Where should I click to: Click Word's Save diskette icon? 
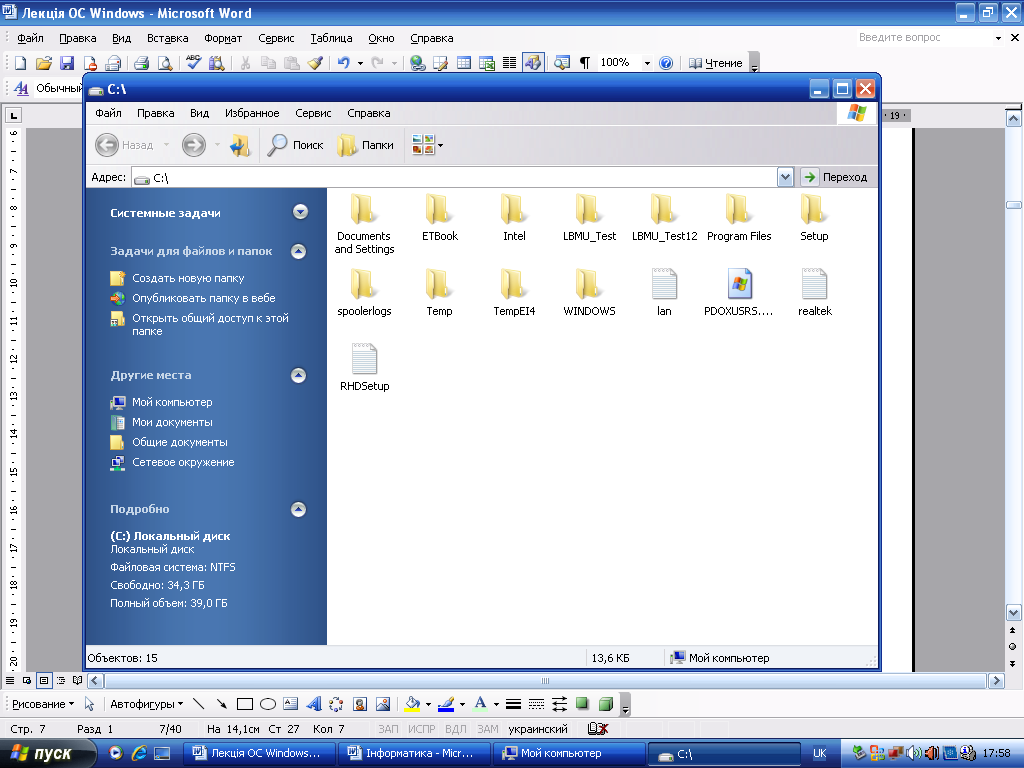click(67, 63)
